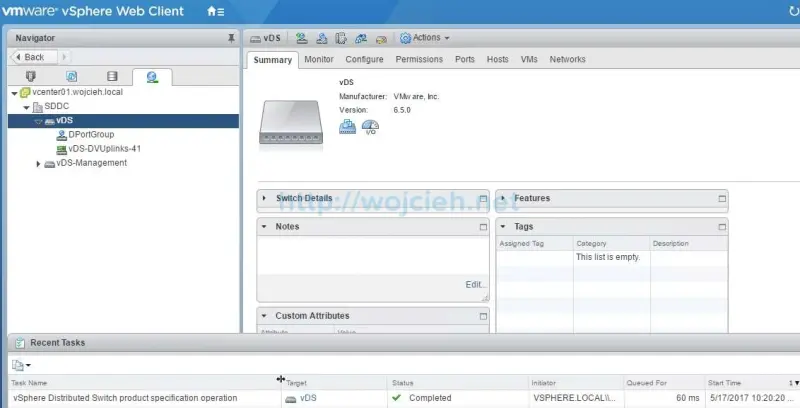
Task: Collapse the Custom Attributes panel
Action: click(x=264, y=316)
